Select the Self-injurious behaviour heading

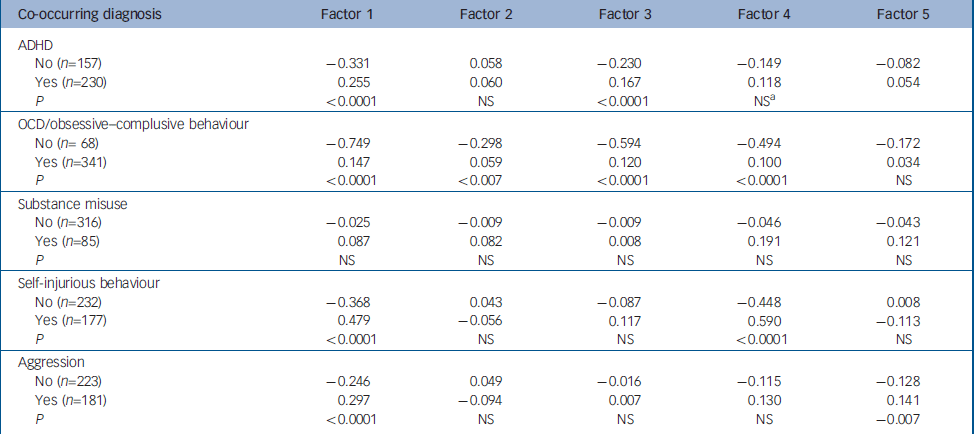click(x=90, y=281)
